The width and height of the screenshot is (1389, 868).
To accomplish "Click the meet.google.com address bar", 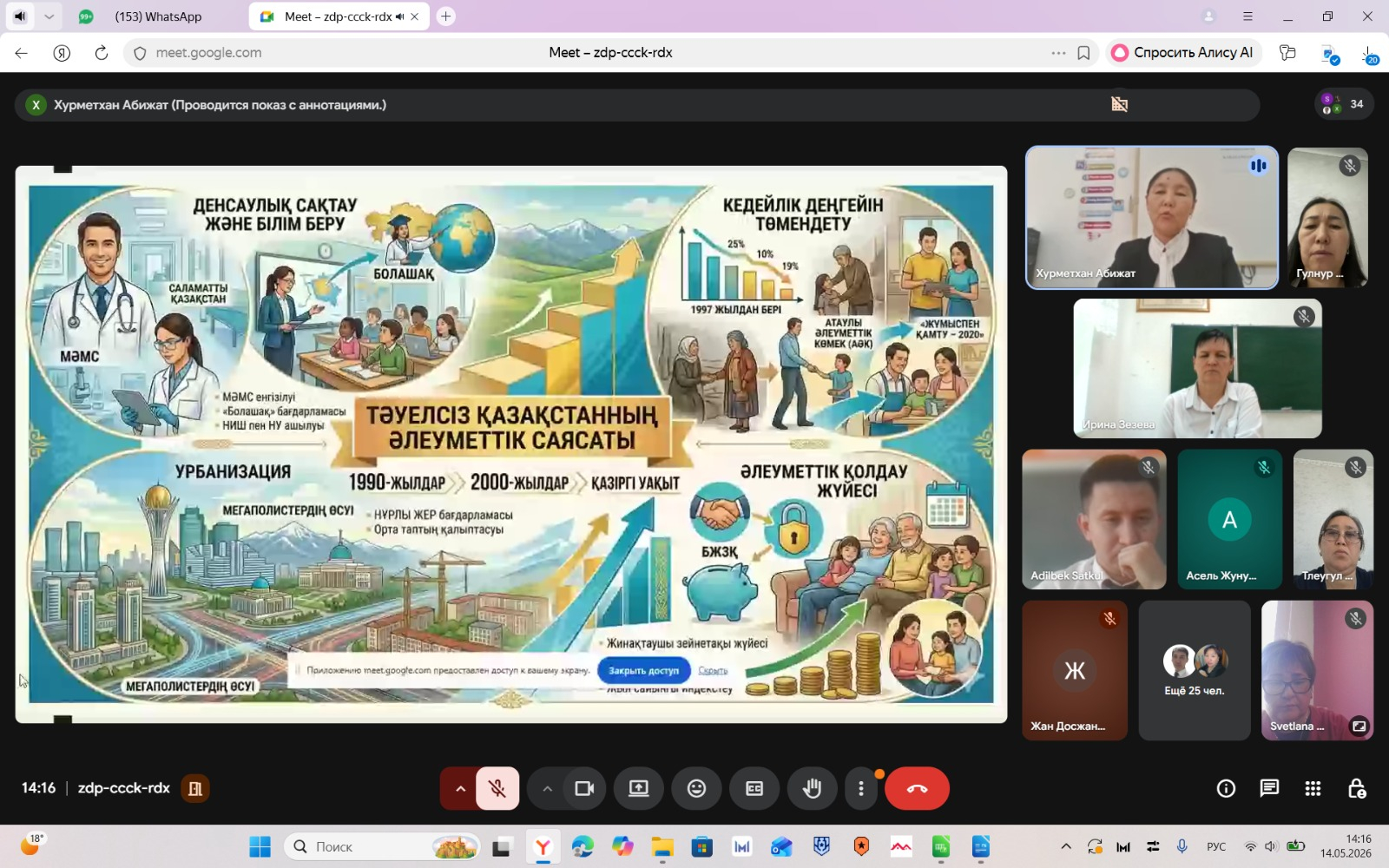I will [610, 53].
